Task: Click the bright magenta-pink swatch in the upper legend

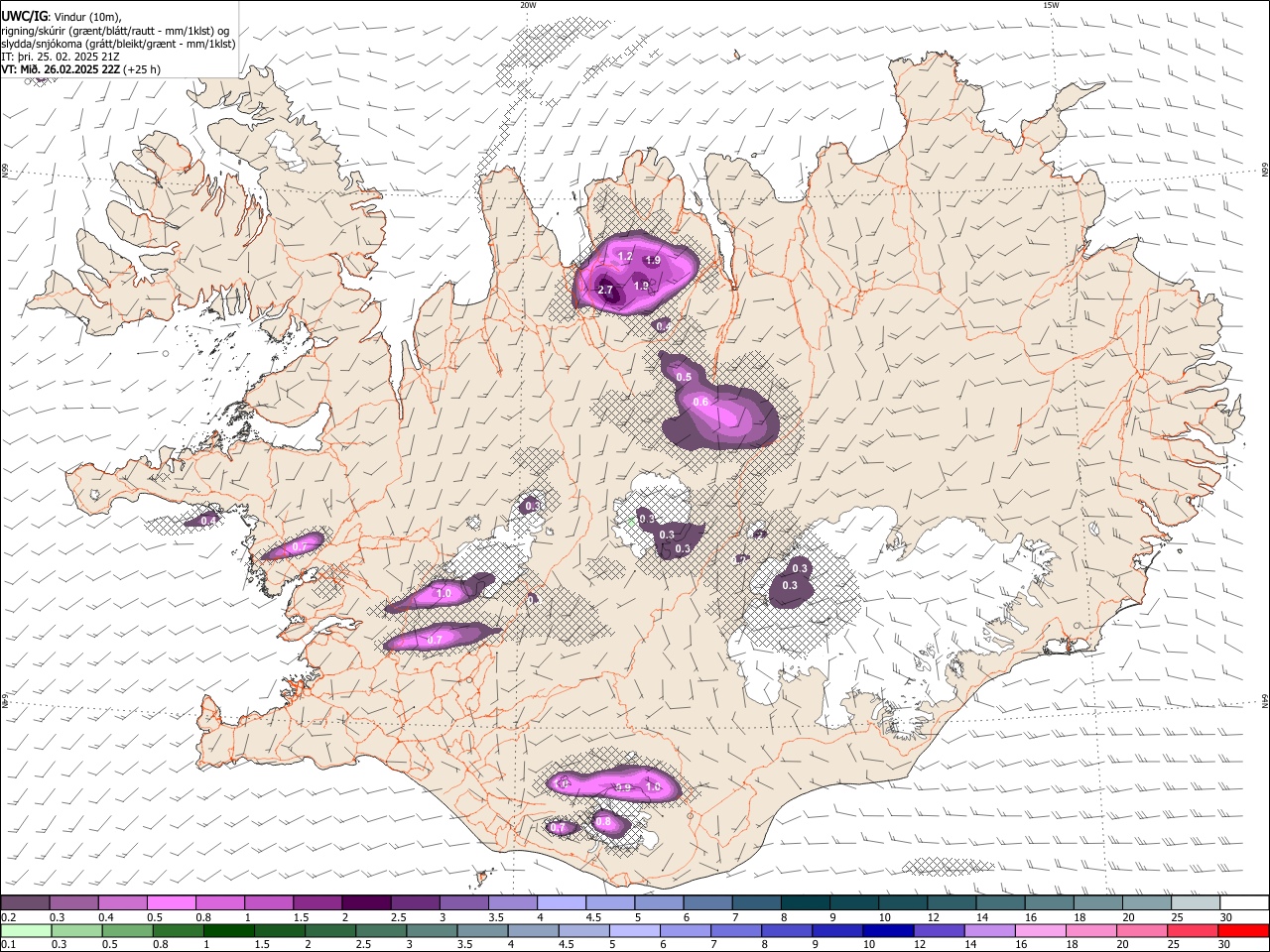Action: point(171,902)
